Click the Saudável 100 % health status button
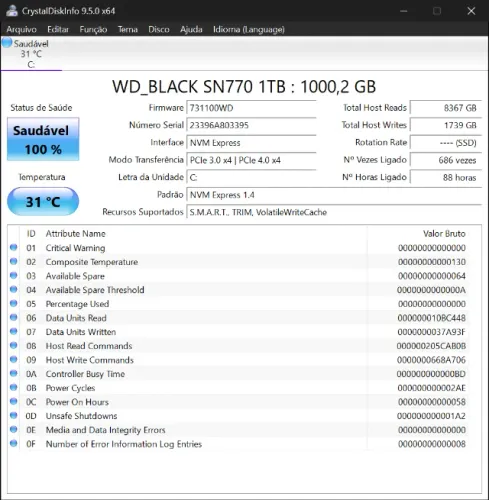 tap(43, 139)
